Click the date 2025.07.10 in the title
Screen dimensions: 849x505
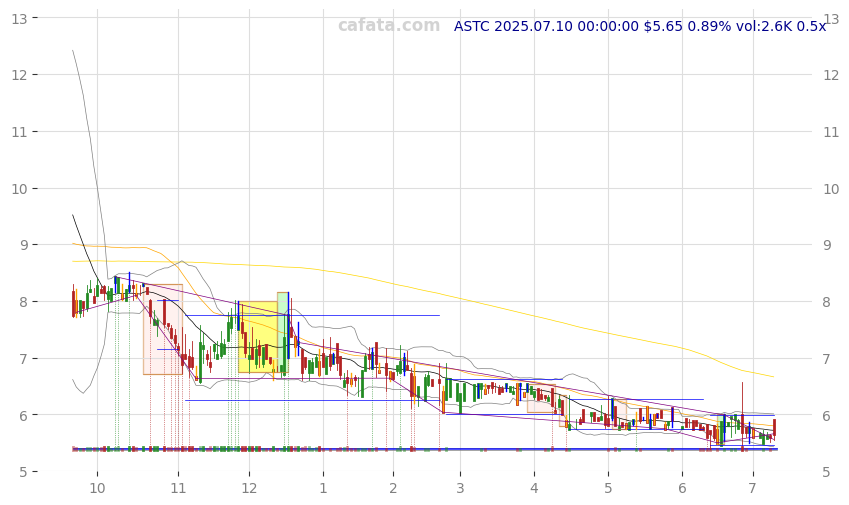coord(533,26)
